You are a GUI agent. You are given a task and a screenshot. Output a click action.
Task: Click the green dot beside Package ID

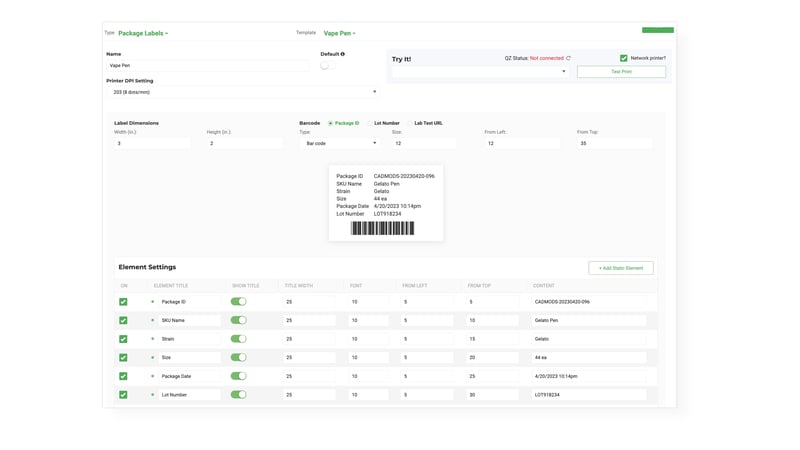(x=152, y=302)
